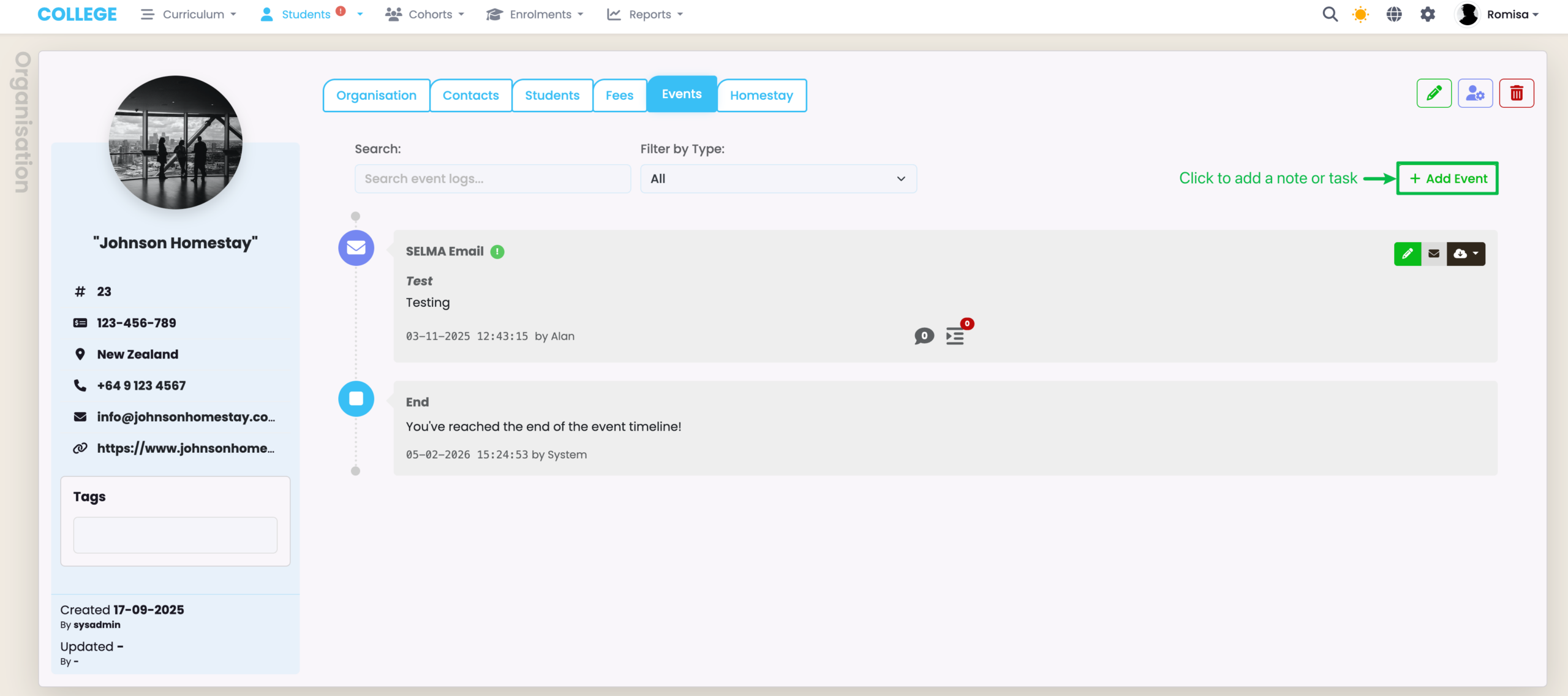Click the red delete trash icon
Image resolution: width=1568 pixels, height=696 pixels.
(1516, 94)
